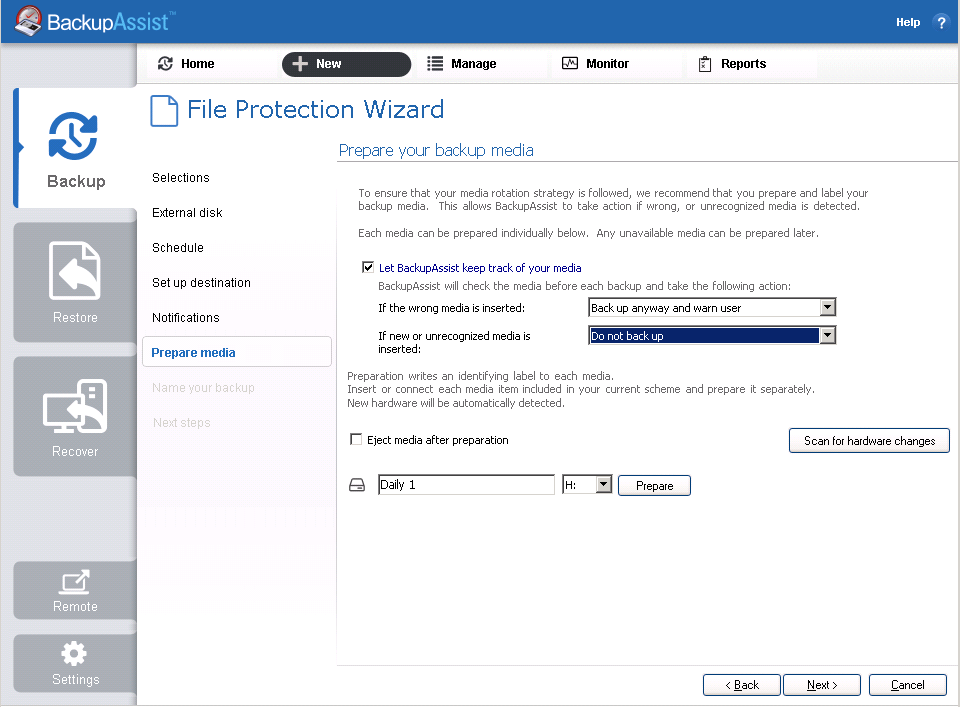Switch to the Manage tab
This screenshot has height=707, width=960.
click(x=481, y=64)
